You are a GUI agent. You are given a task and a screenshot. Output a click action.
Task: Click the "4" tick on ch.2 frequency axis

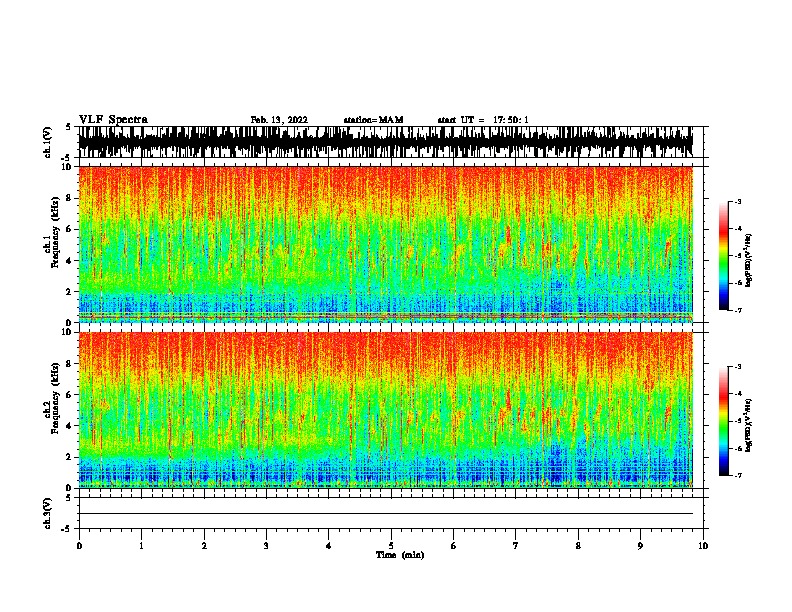pos(70,426)
